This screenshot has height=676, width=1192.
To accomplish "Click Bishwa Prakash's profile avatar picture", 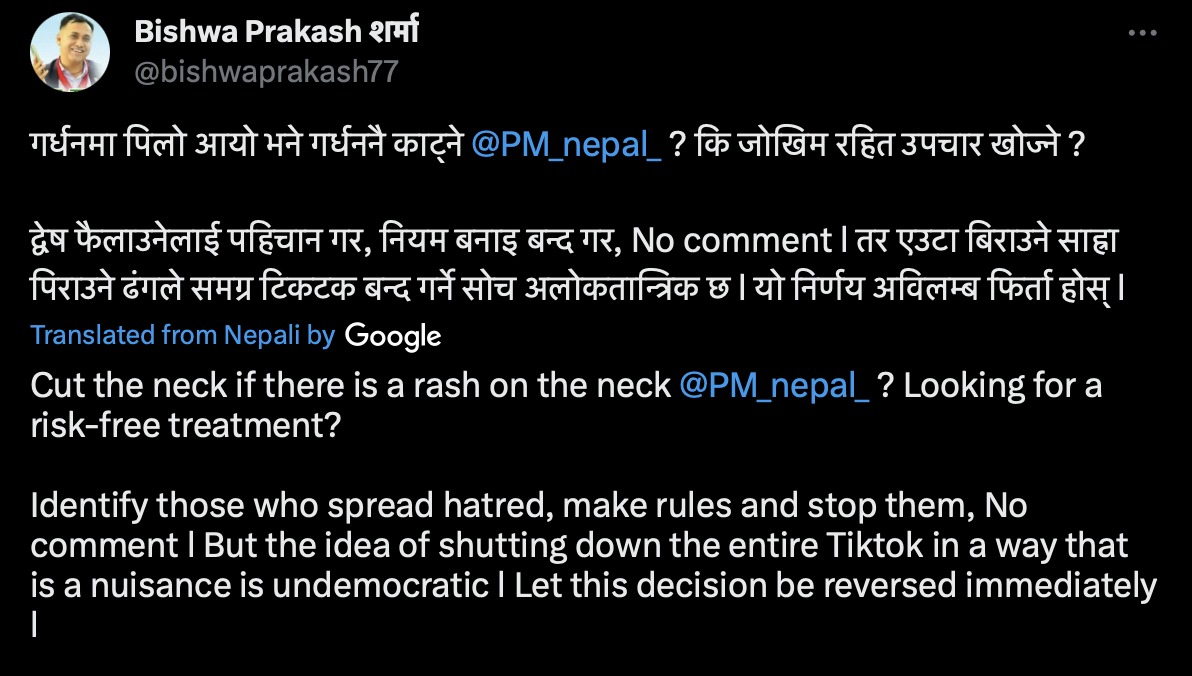I will [71, 53].
